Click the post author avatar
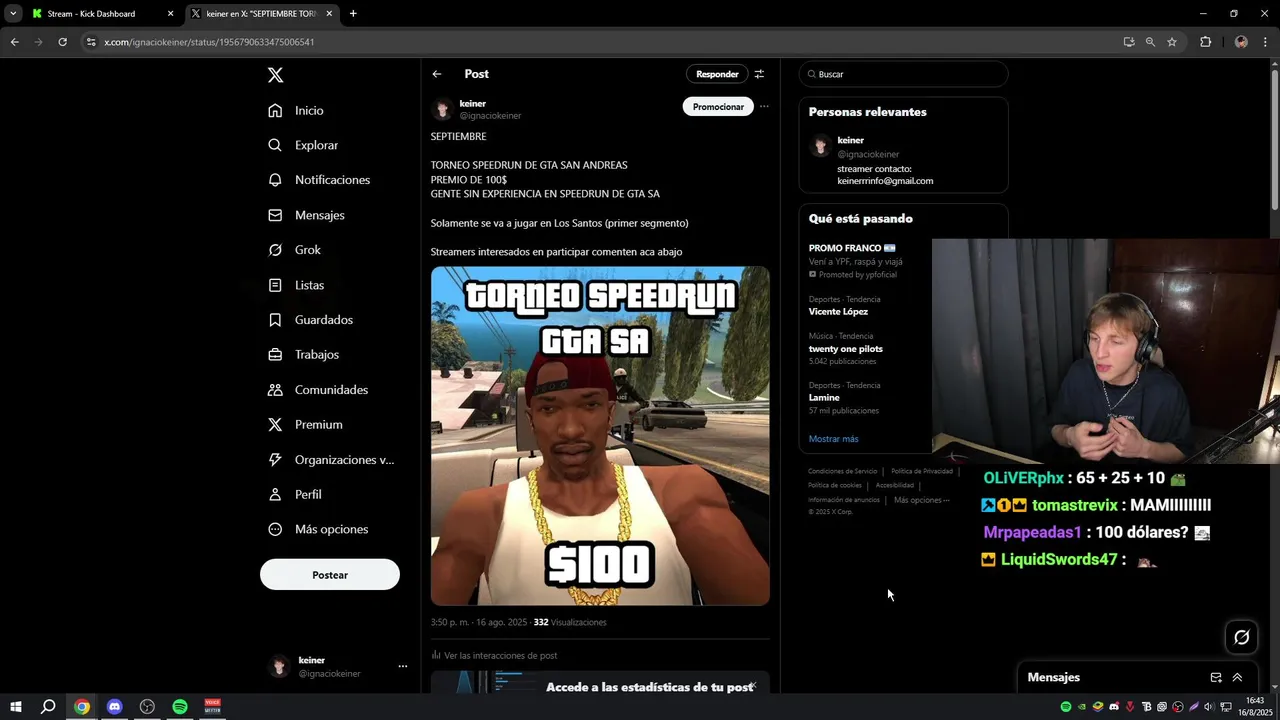The height and width of the screenshot is (720, 1280). [x=442, y=110]
